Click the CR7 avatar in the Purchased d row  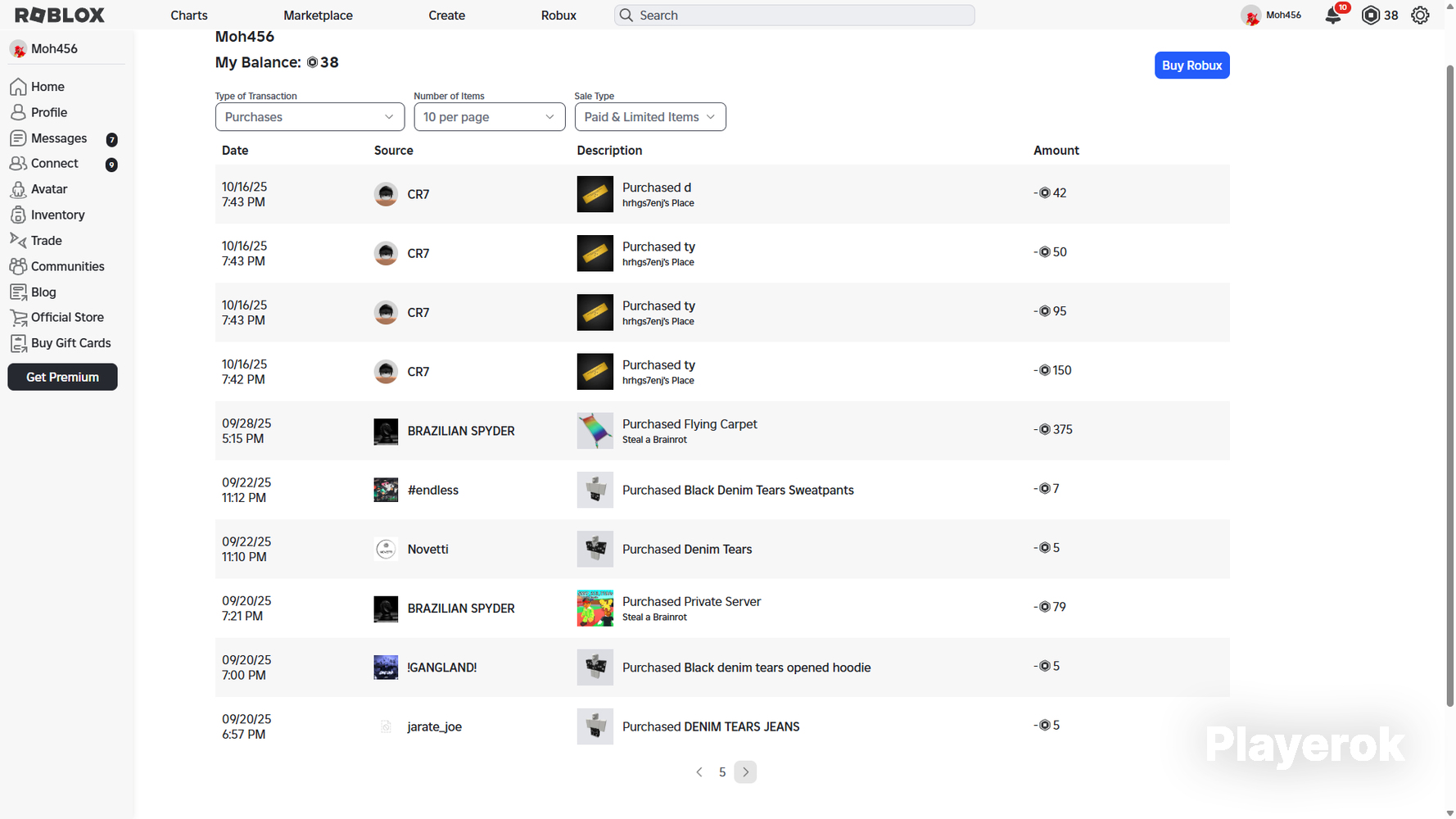[x=386, y=194]
